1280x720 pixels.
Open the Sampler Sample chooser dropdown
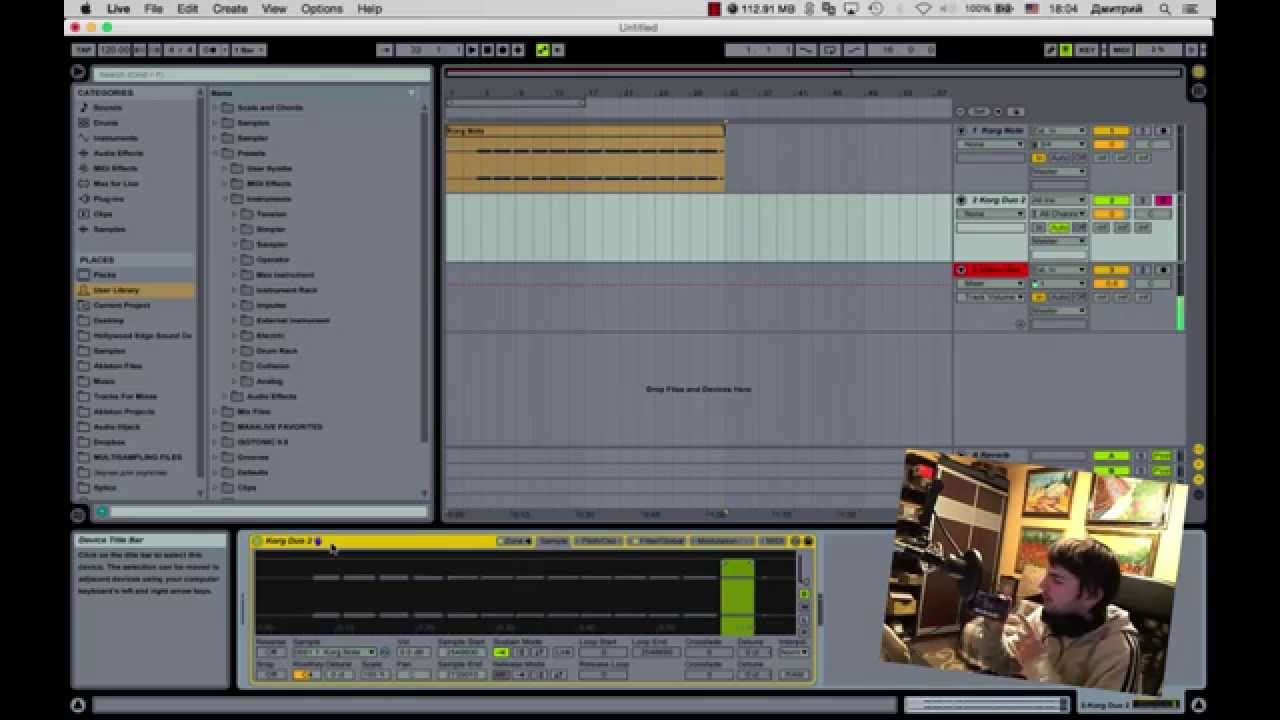click(334, 652)
